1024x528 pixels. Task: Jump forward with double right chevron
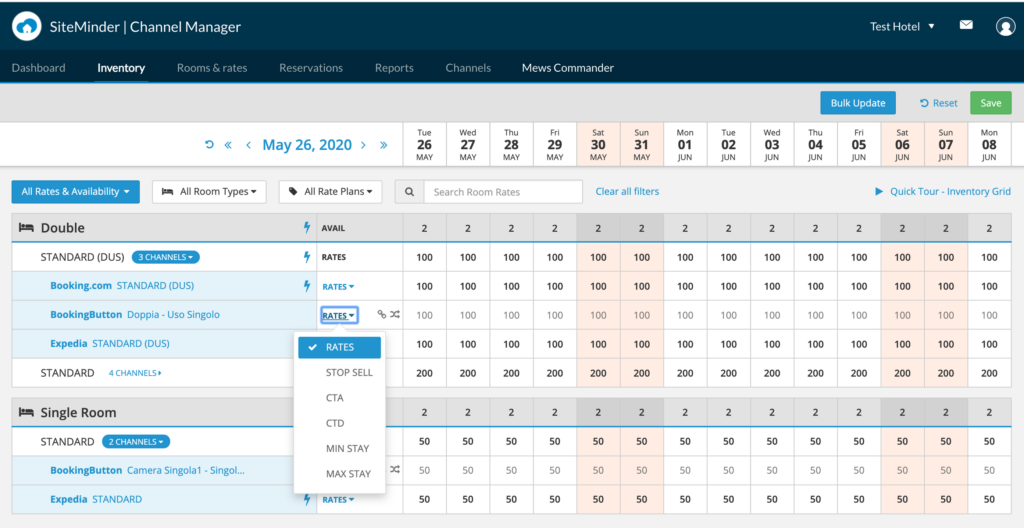(384, 145)
